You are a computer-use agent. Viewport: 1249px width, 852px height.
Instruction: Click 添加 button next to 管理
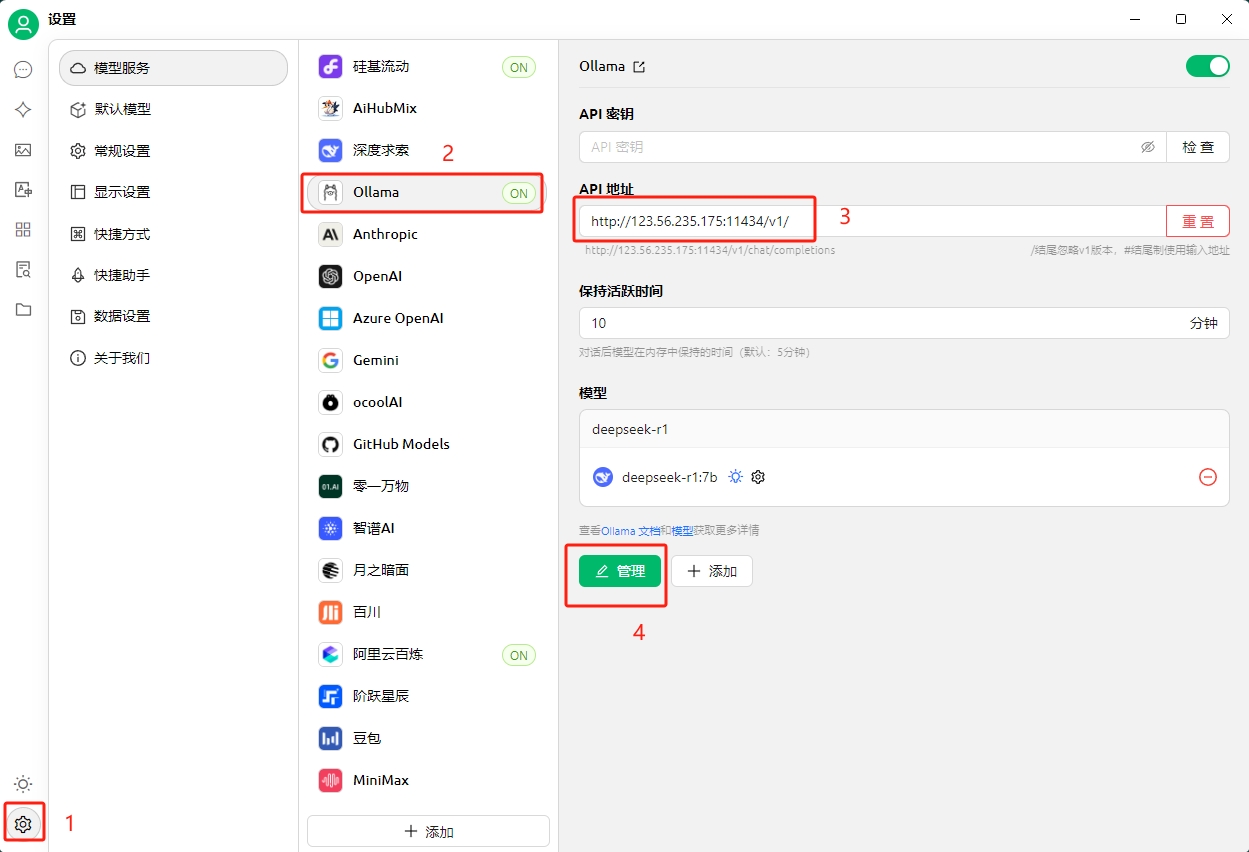(712, 571)
